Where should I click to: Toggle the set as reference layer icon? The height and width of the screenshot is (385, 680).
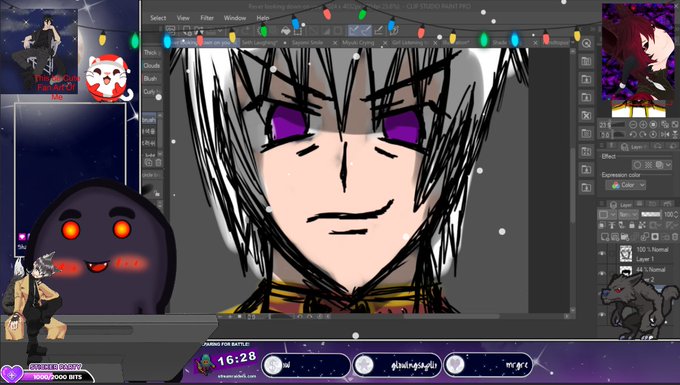[611, 225]
